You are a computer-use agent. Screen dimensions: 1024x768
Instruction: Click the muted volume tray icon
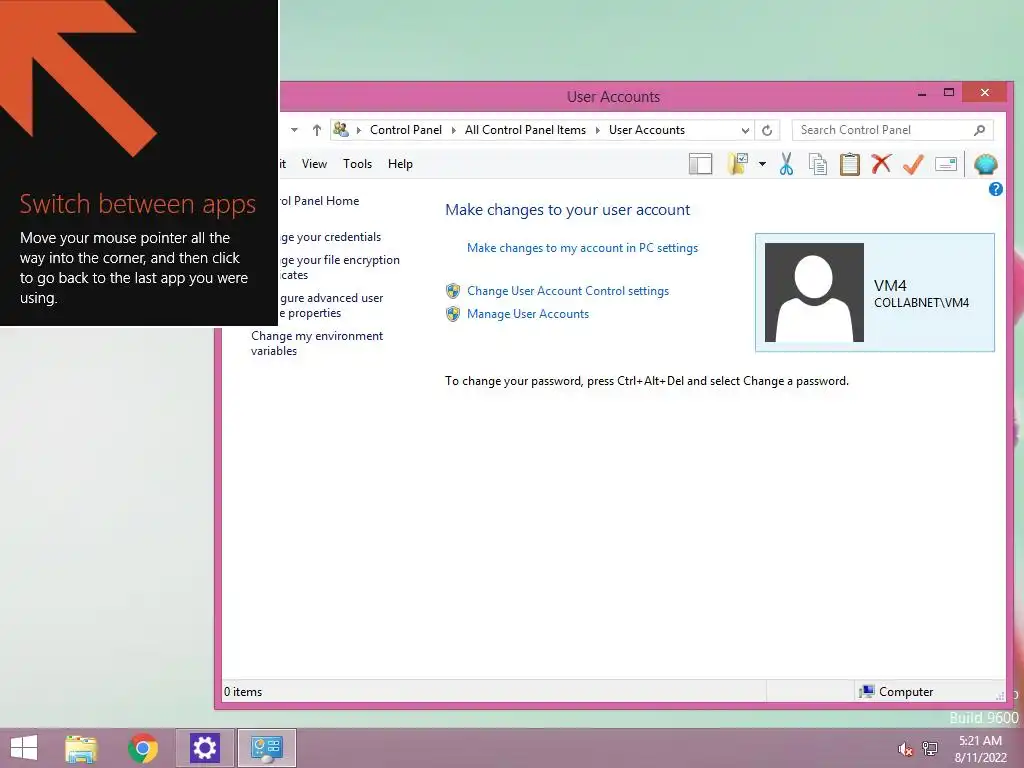coord(905,748)
